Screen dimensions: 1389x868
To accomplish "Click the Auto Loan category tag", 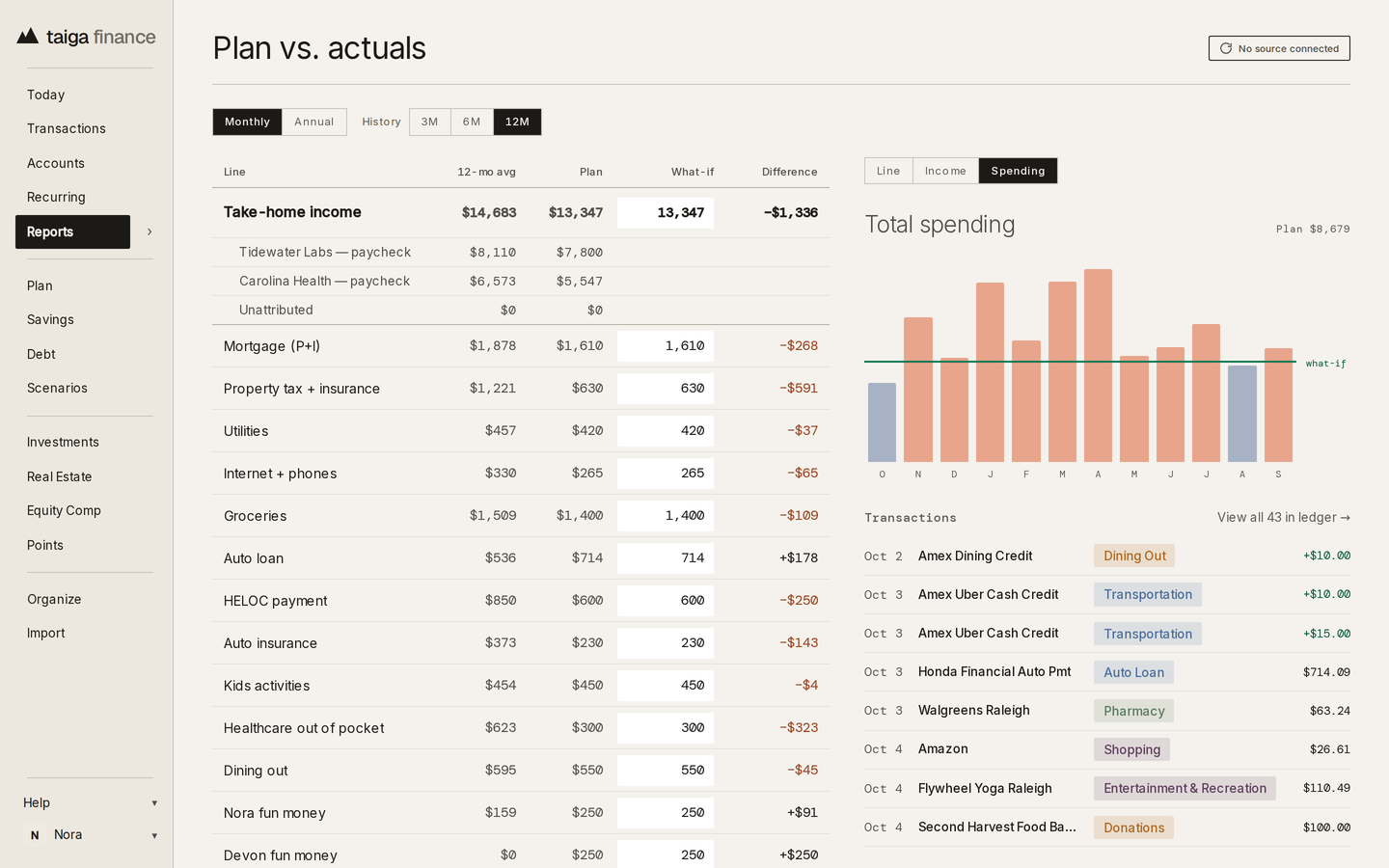I will point(1133,672).
